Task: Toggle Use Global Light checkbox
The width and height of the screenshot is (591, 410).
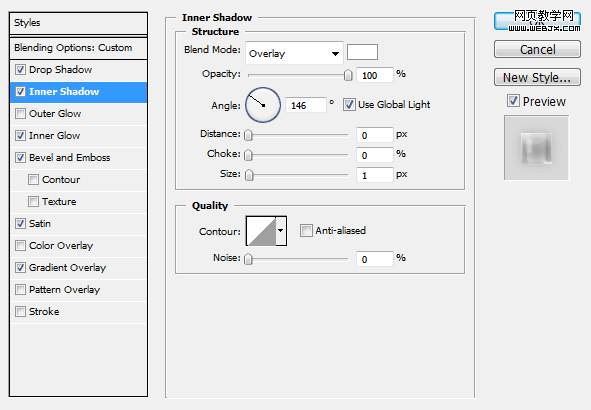Action: coord(349,104)
